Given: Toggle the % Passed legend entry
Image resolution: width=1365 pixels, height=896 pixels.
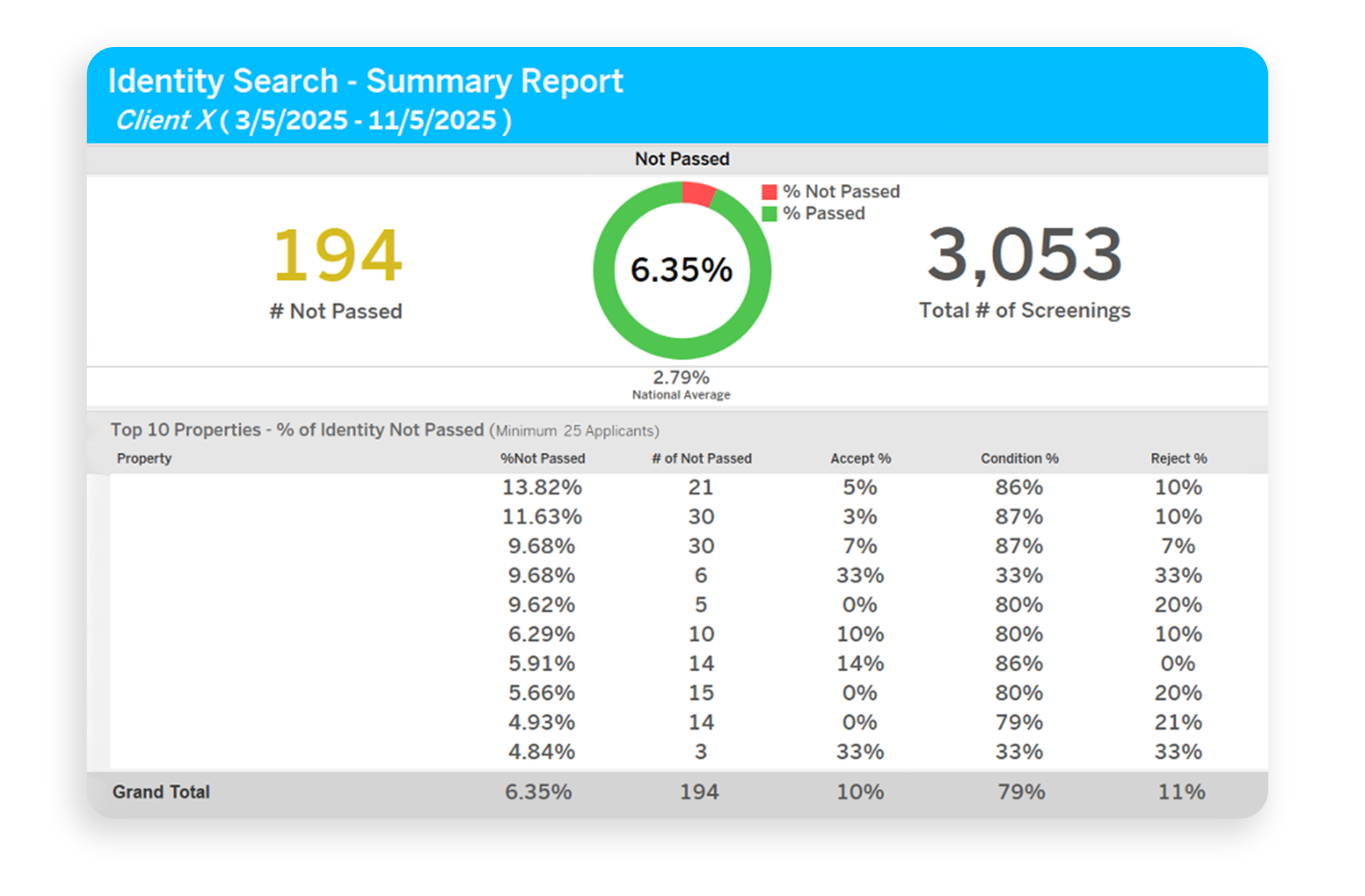Looking at the screenshot, I should 823,213.
